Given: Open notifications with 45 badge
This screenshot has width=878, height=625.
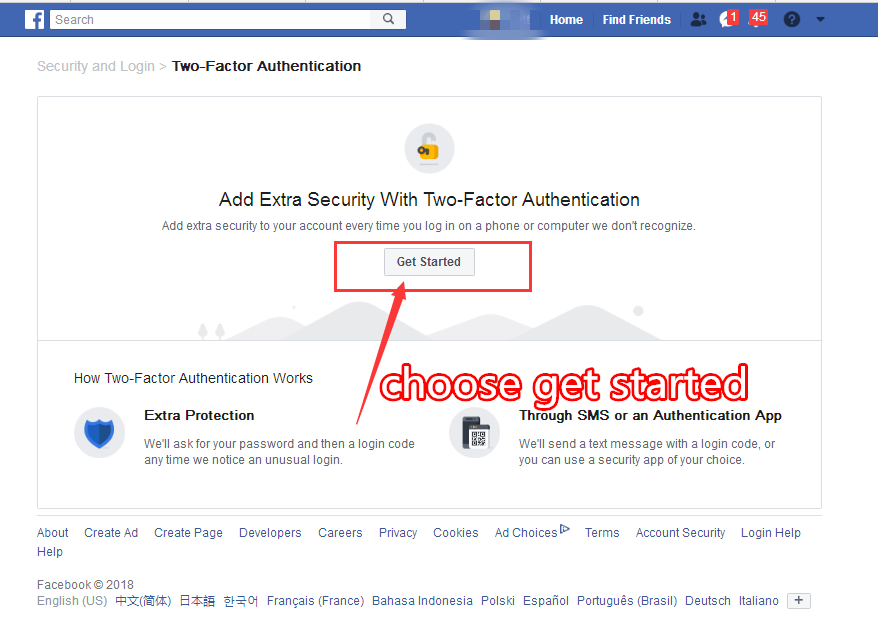Looking at the screenshot, I should (x=757, y=18).
